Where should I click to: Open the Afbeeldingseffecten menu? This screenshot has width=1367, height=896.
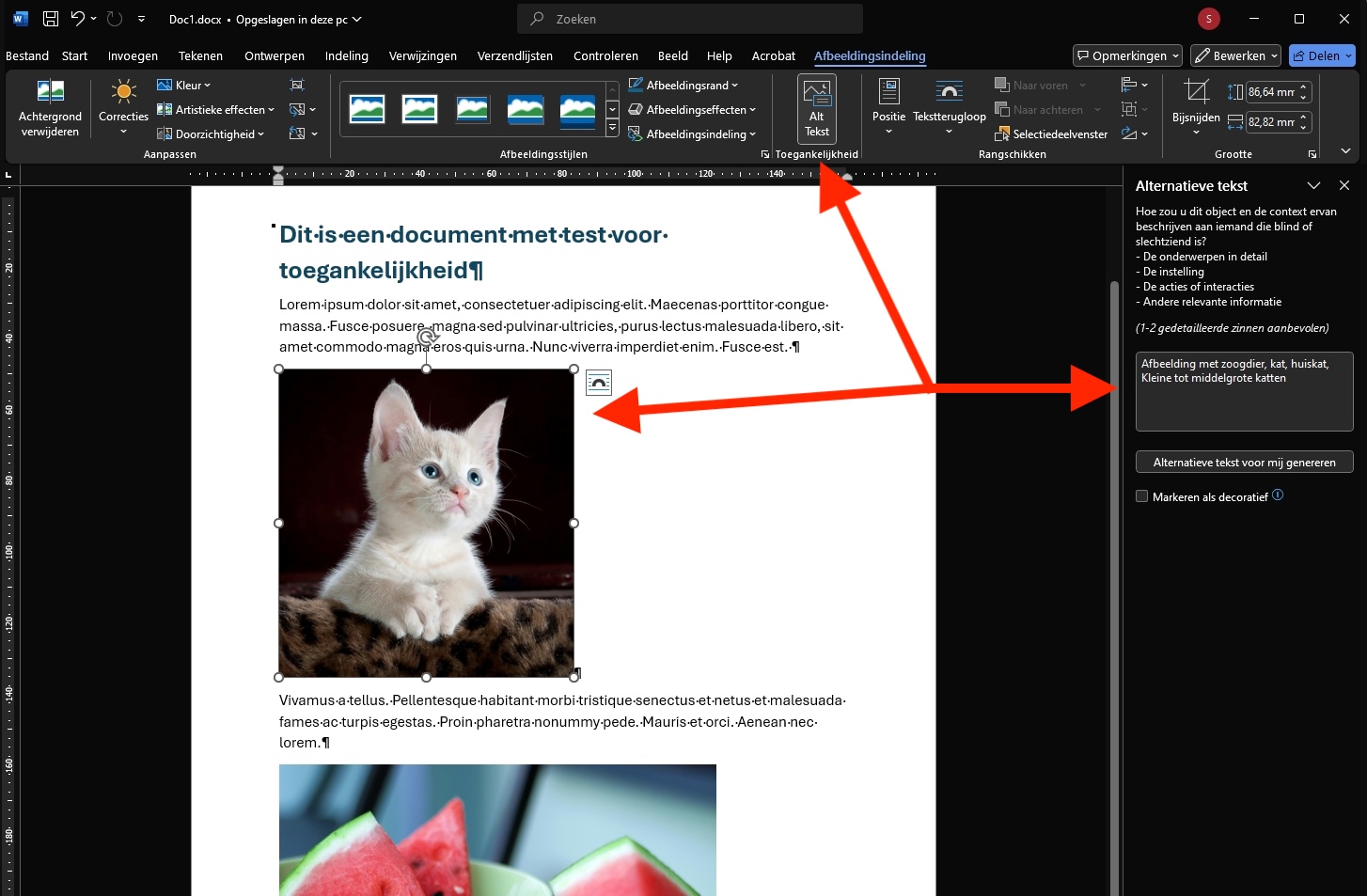click(692, 110)
